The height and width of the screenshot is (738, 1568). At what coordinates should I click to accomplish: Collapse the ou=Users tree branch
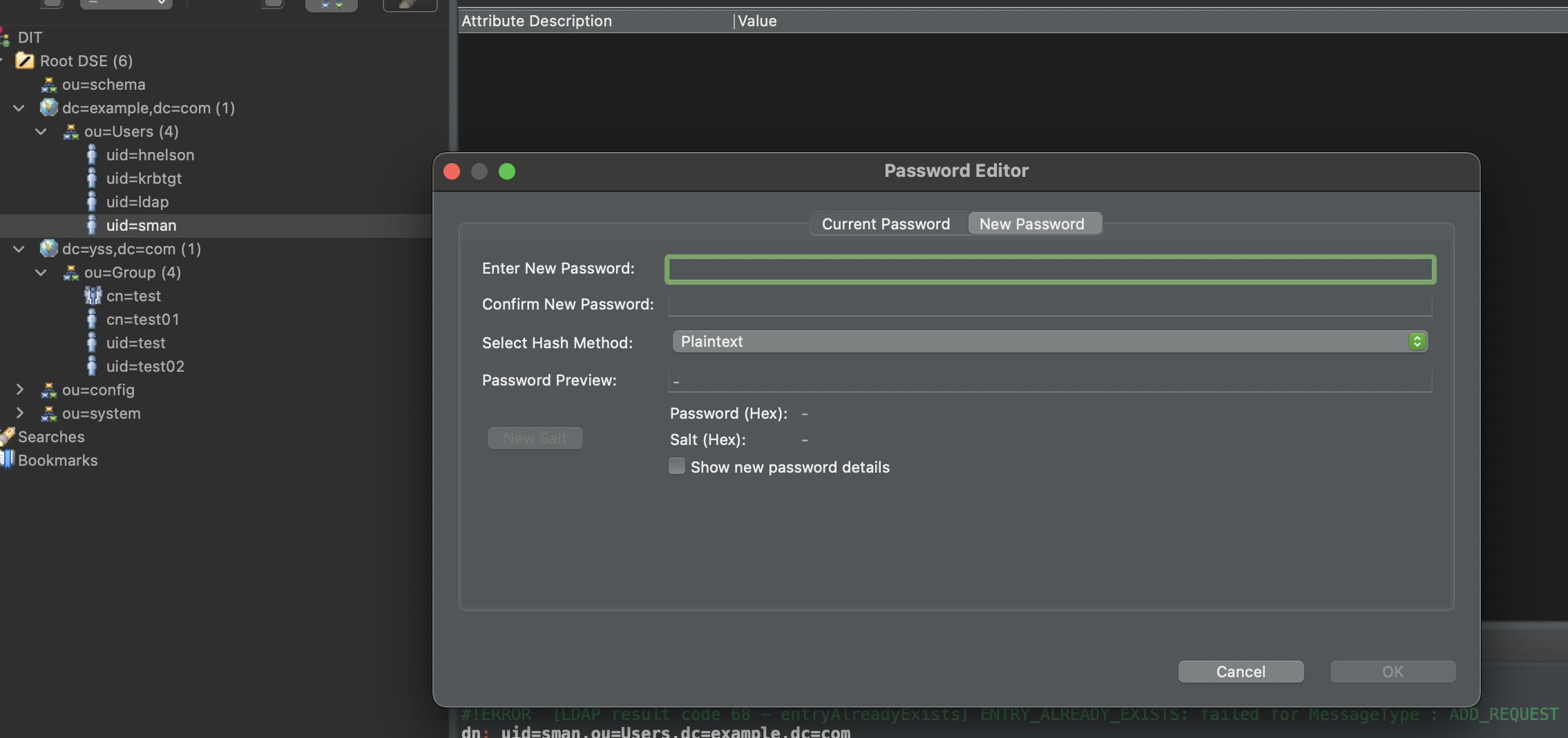pyautogui.click(x=41, y=131)
